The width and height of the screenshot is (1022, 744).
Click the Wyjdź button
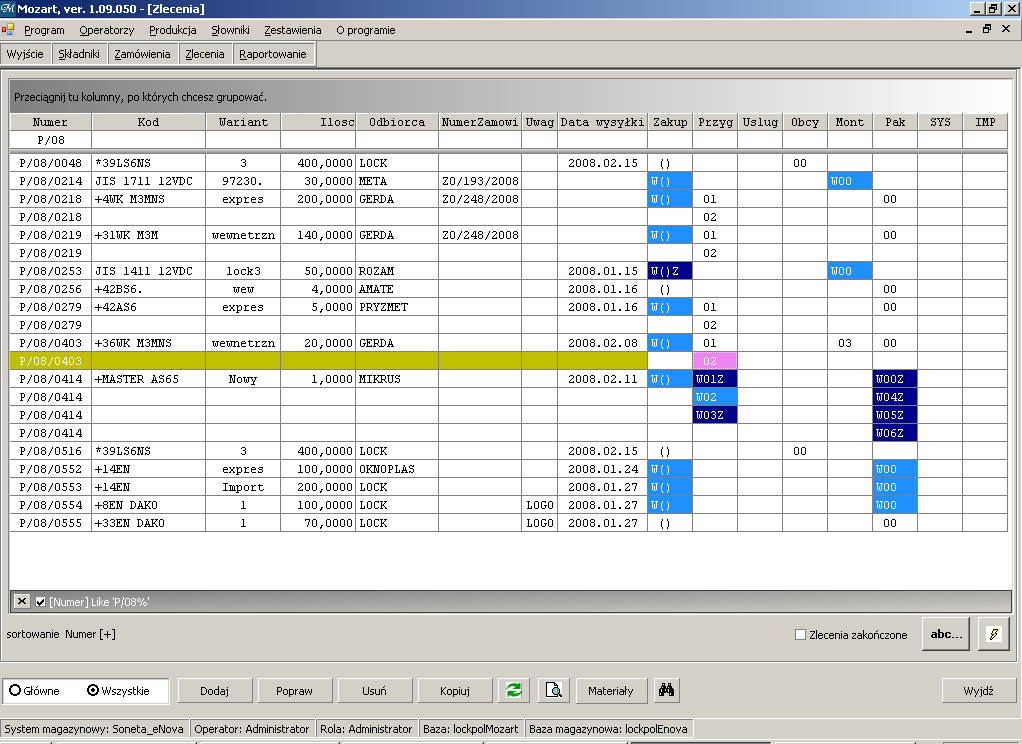pos(978,691)
